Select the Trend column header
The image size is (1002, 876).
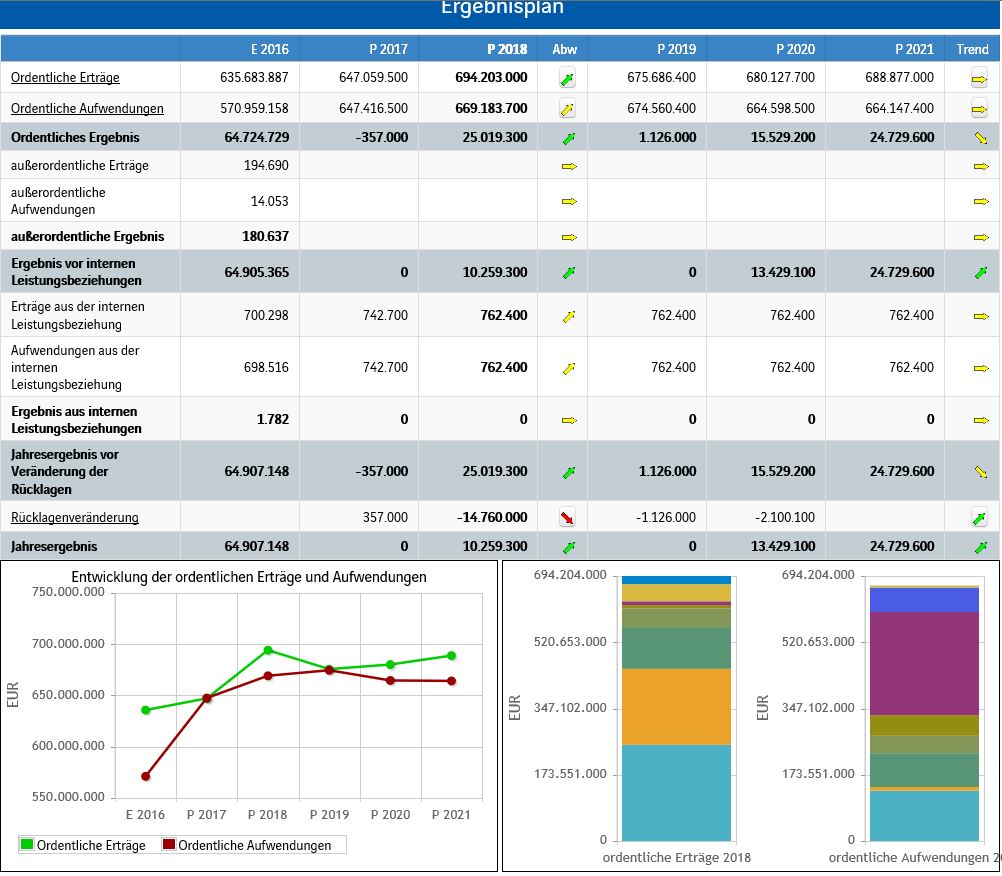pos(973,49)
